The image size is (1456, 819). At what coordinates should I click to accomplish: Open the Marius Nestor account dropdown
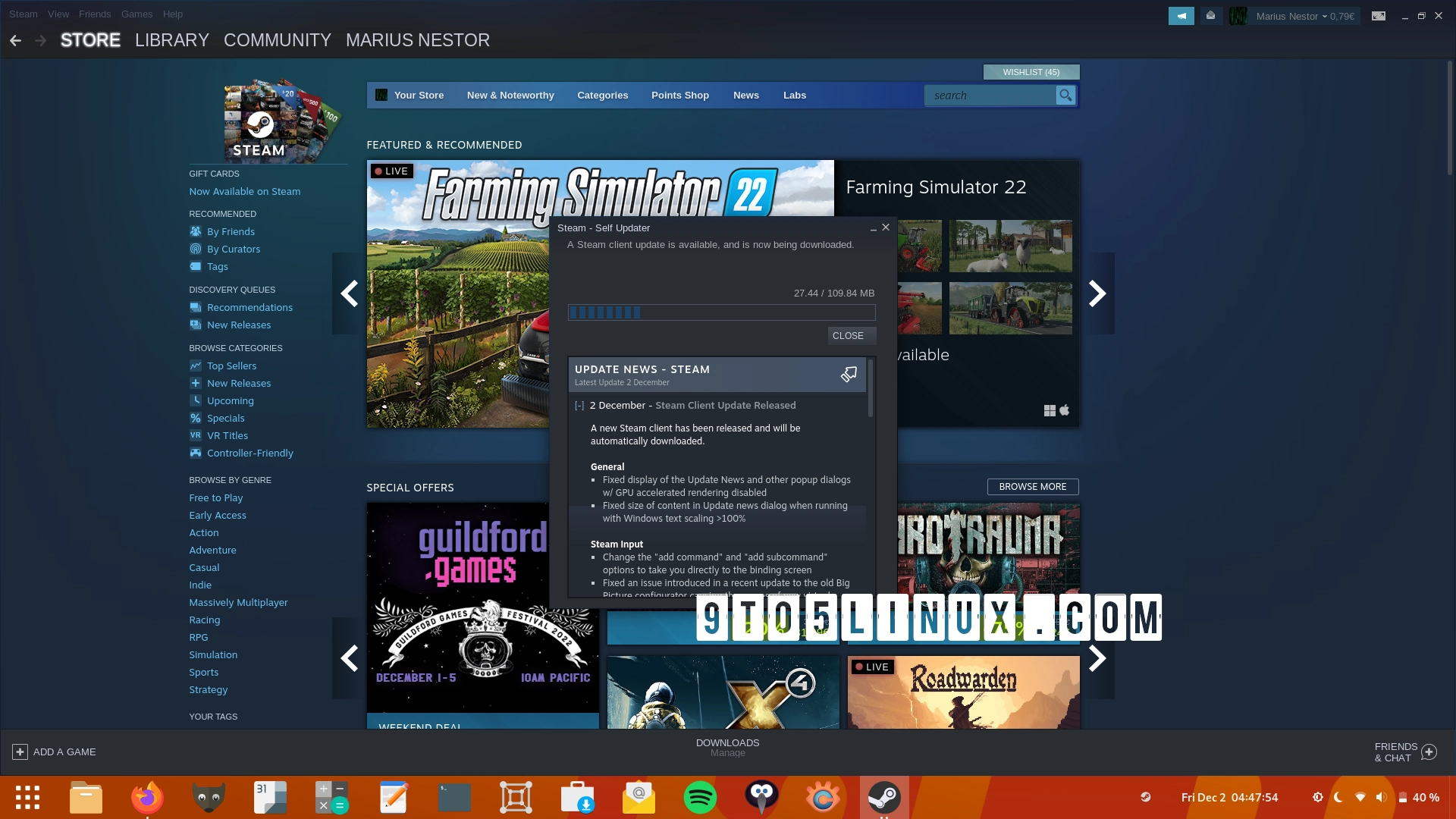(x=1289, y=15)
